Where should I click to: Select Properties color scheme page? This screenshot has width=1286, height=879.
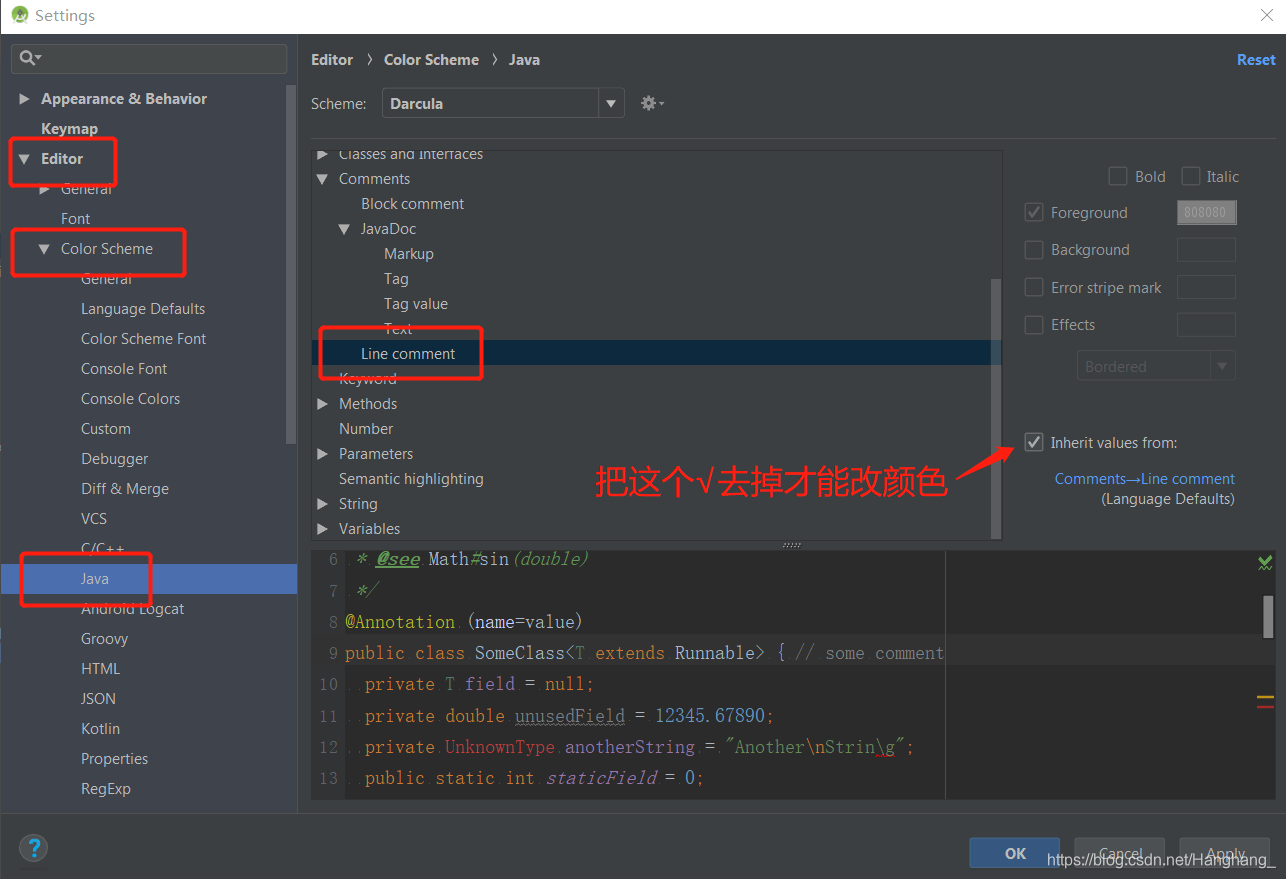(x=114, y=759)
